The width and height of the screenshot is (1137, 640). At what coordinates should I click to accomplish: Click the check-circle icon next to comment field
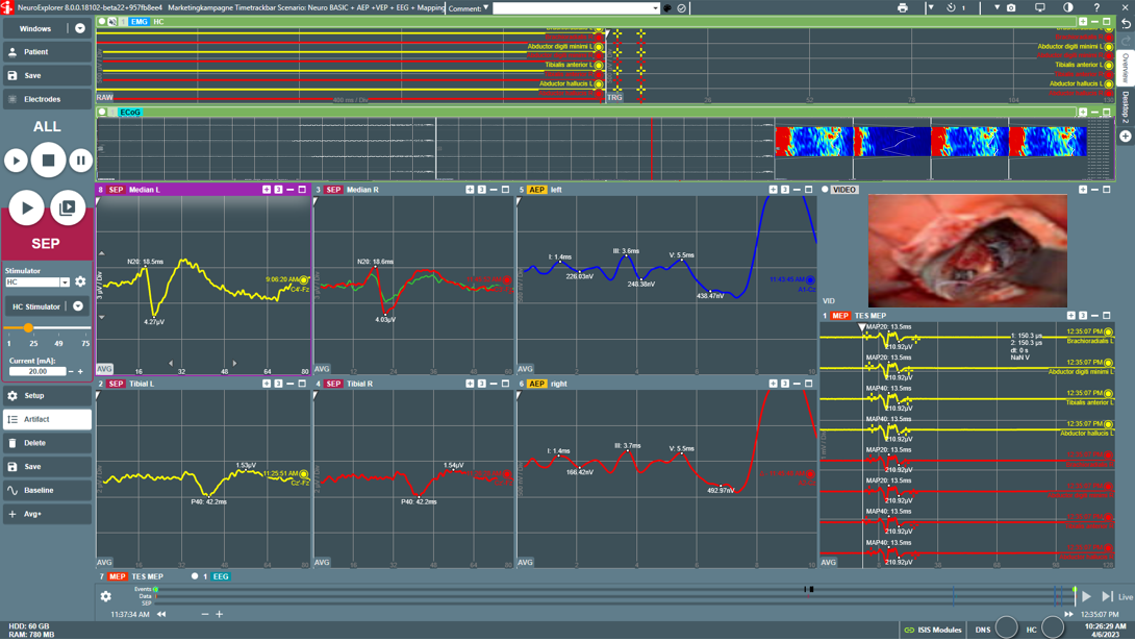pyautogui.click(x=682, y=9)
